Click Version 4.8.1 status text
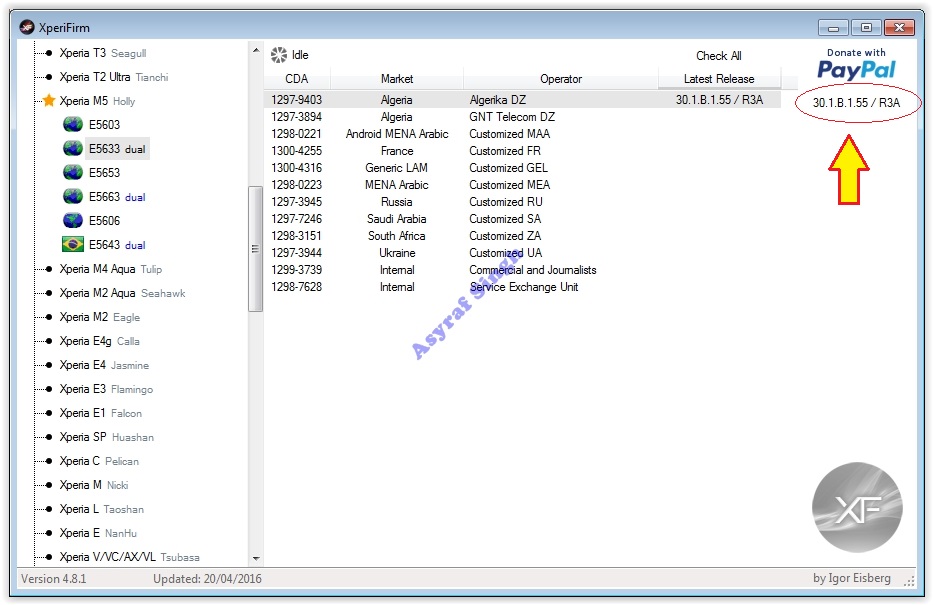The height and width of the screenshot is (605, 933). pyautogui.click(x=54, y=578)
